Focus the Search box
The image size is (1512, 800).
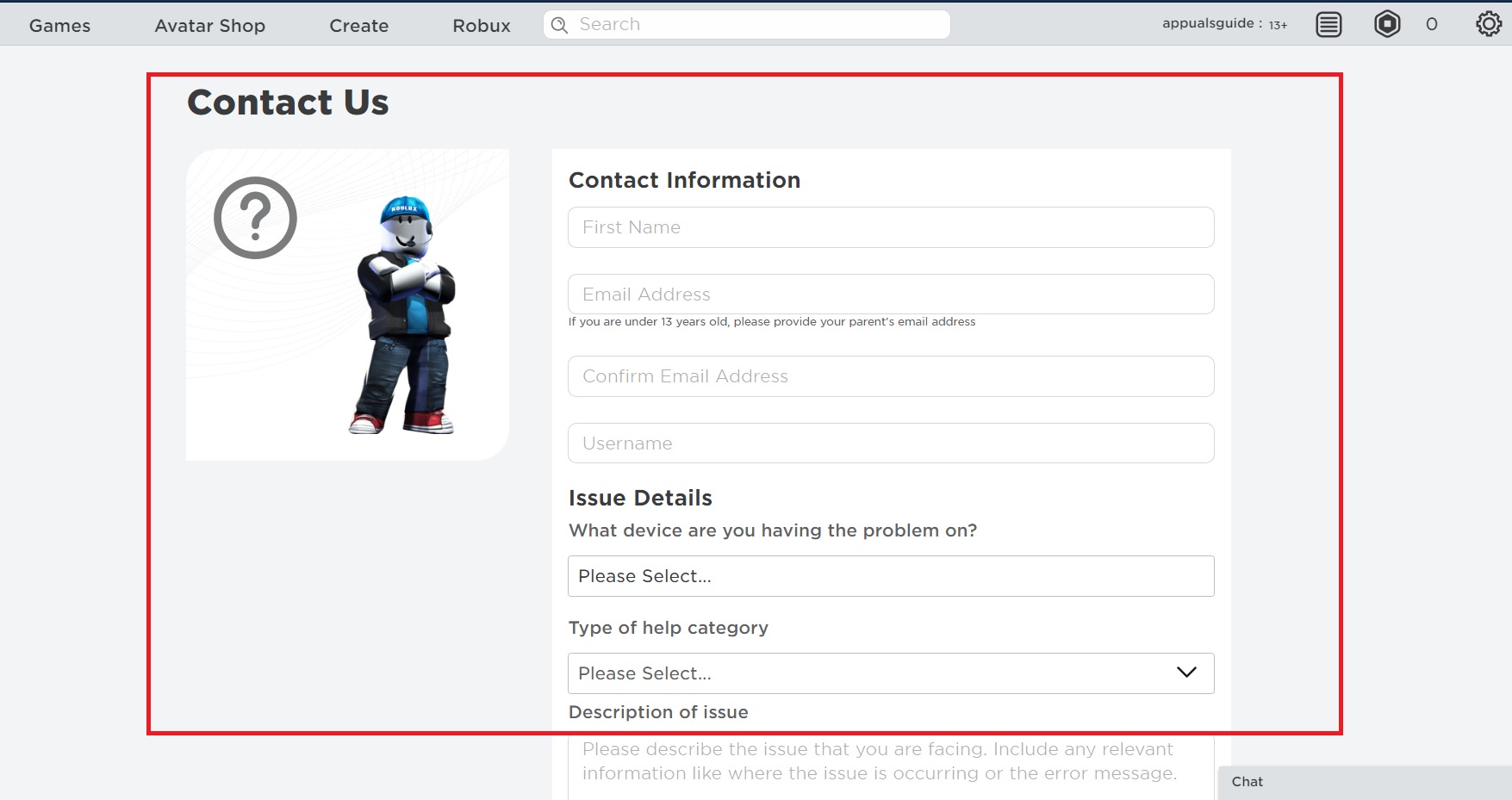click(747, 25)
